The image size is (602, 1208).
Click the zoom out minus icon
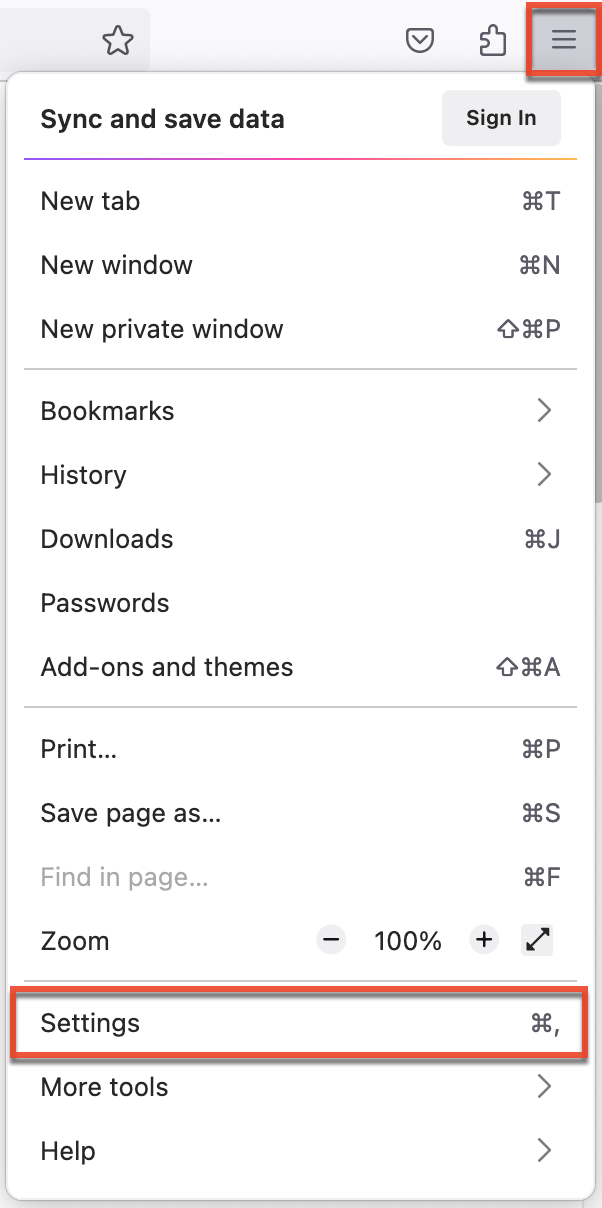click(330, 940)
